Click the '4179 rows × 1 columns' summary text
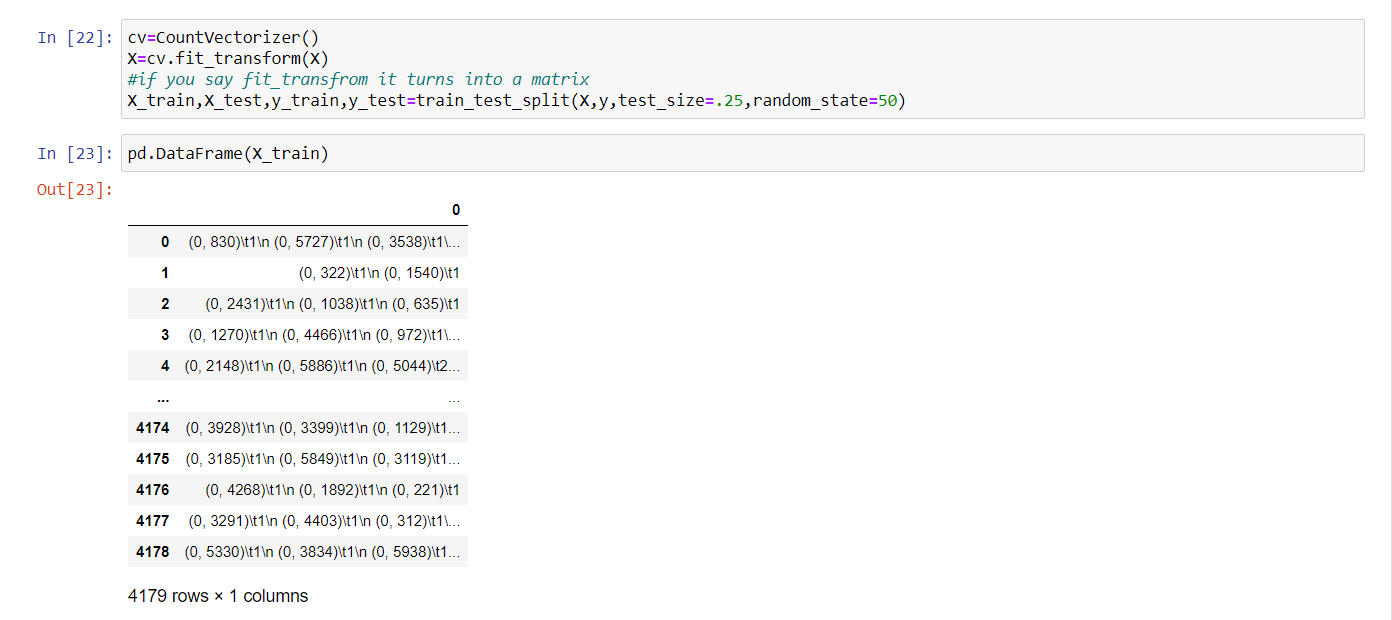Viewport: 1392px width, 620px height. click(219, 596)
